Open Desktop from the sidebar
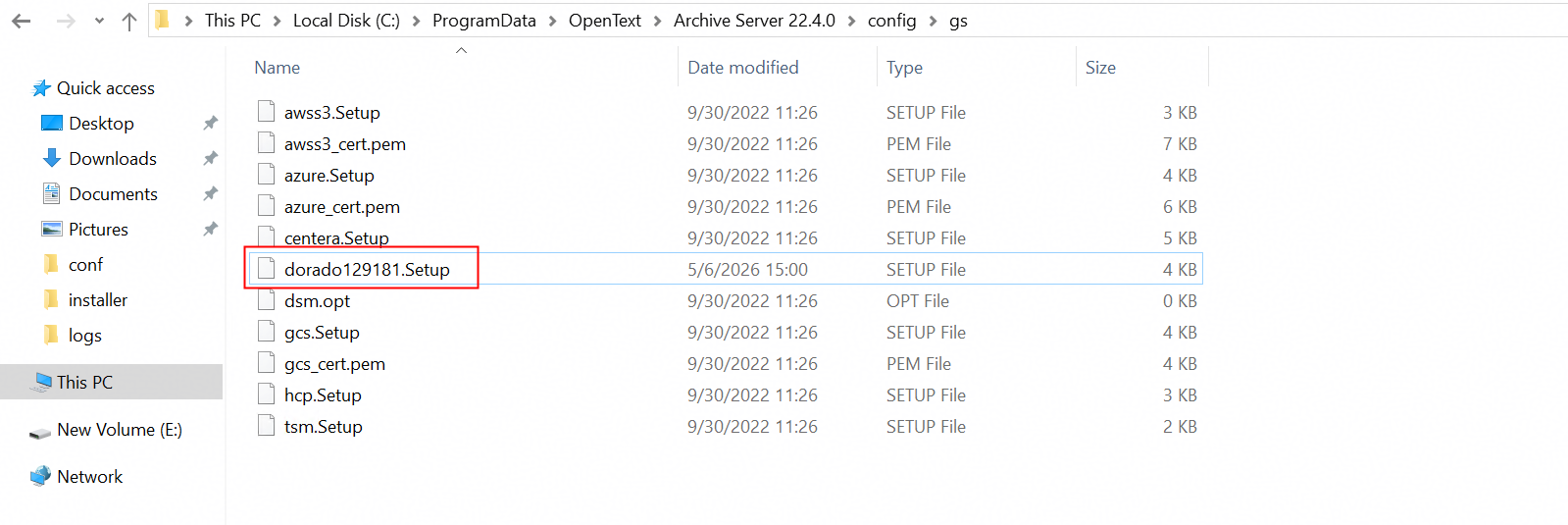1568x525 pixels. coord(101,124)
